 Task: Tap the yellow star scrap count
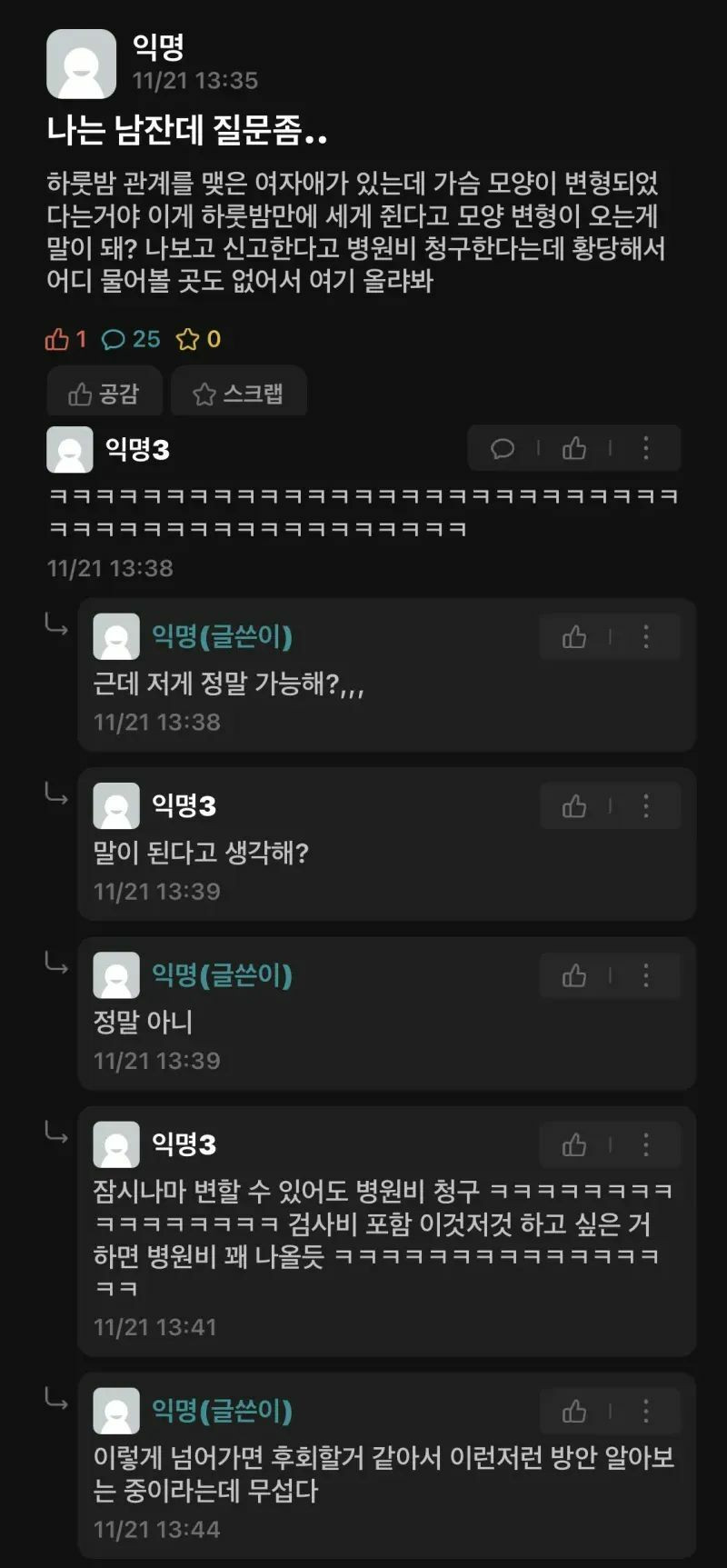point(199,339)
